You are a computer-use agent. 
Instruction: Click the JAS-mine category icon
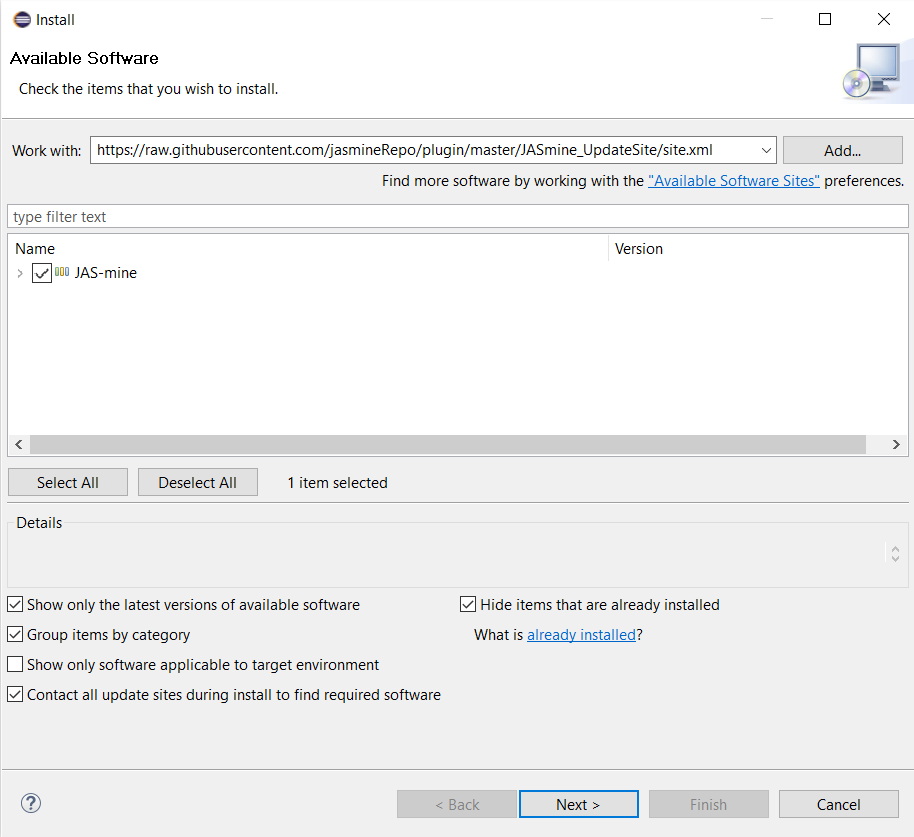pyautogui.click(x=62, y=272)
